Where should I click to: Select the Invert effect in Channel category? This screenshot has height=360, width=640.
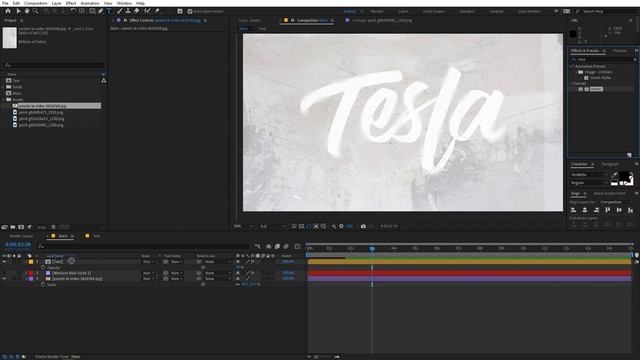pos(596,89)
